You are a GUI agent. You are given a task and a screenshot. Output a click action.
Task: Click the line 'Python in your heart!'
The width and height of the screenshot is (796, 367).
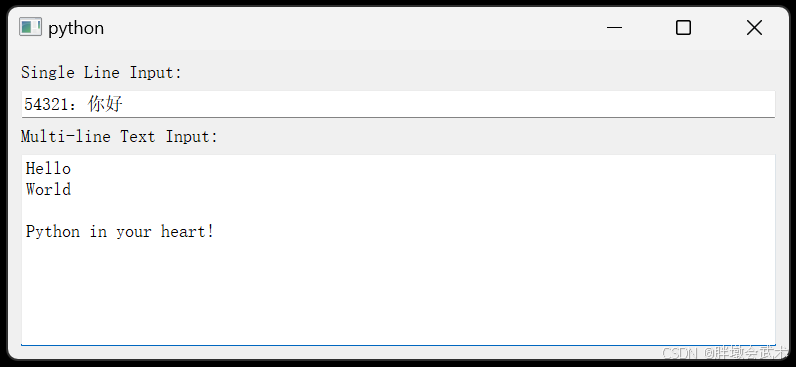point(120,232)
